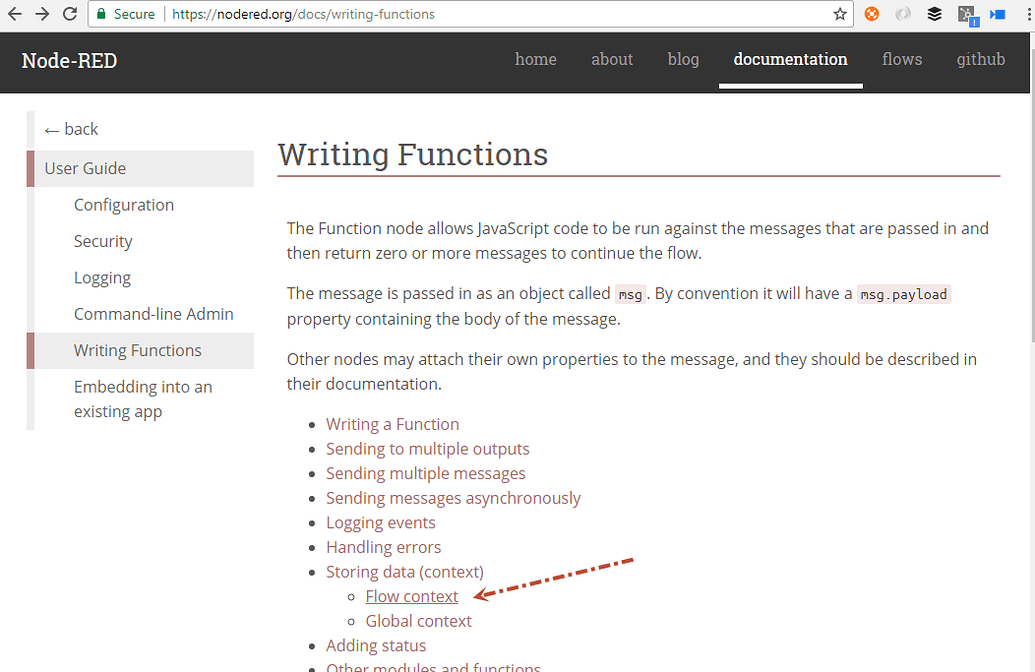Viewport: 1035px width, 672px height.
Task: Open the Global context link
Action: 418,620
